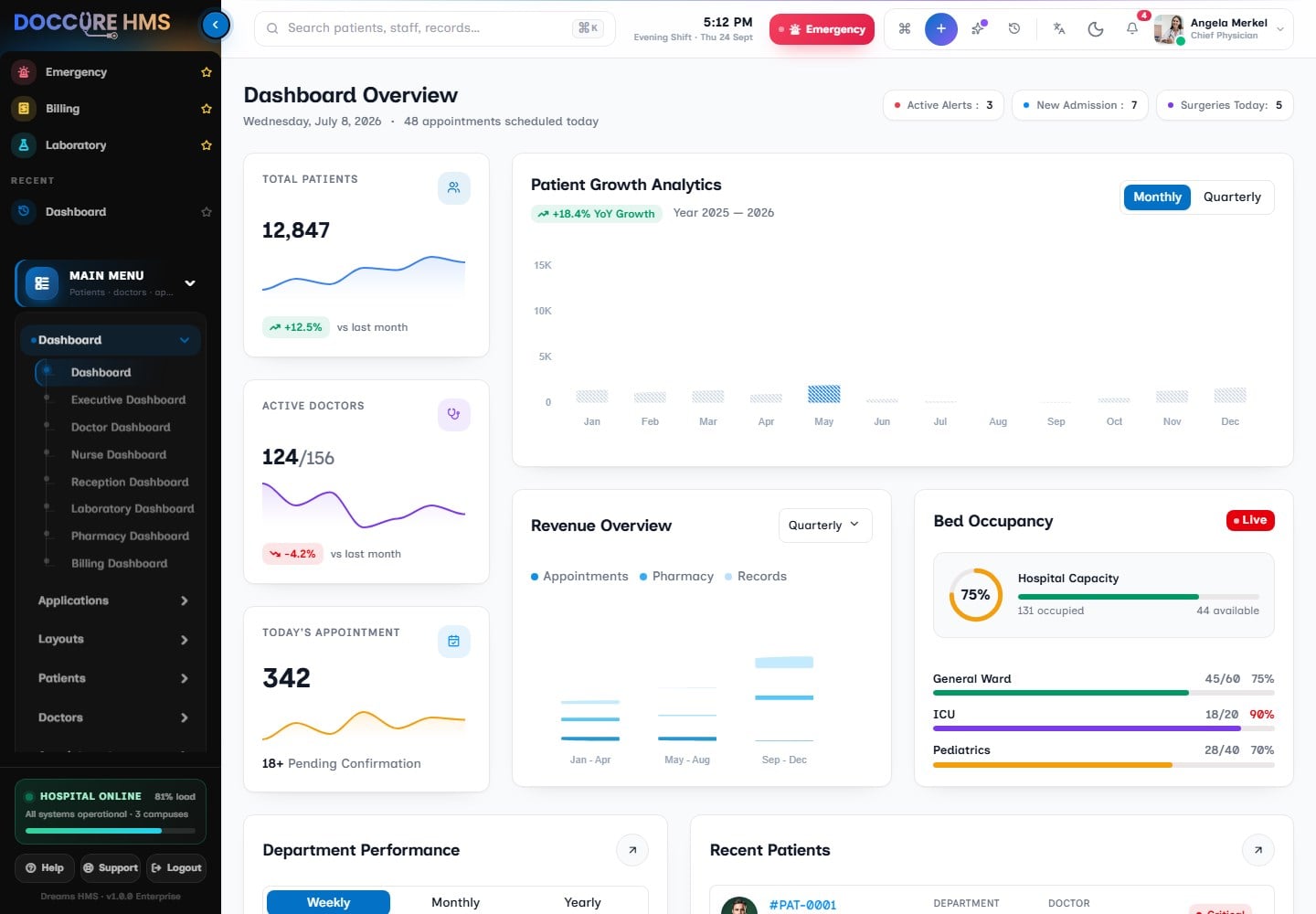
Task: Collapse the Dashboard submenu chevron
Action: coord(185,340)
